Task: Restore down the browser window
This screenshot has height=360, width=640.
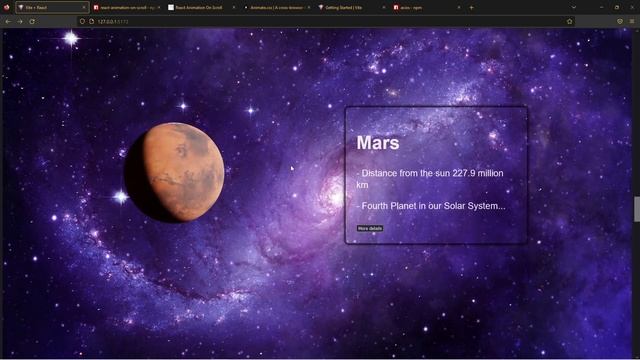Action: point(617,7)
